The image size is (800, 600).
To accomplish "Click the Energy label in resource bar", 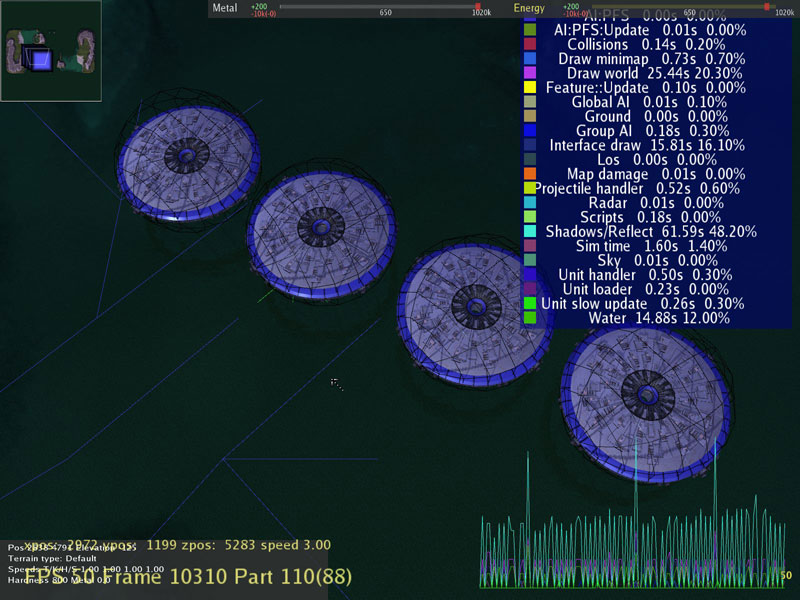I will (x=529, y=8).
